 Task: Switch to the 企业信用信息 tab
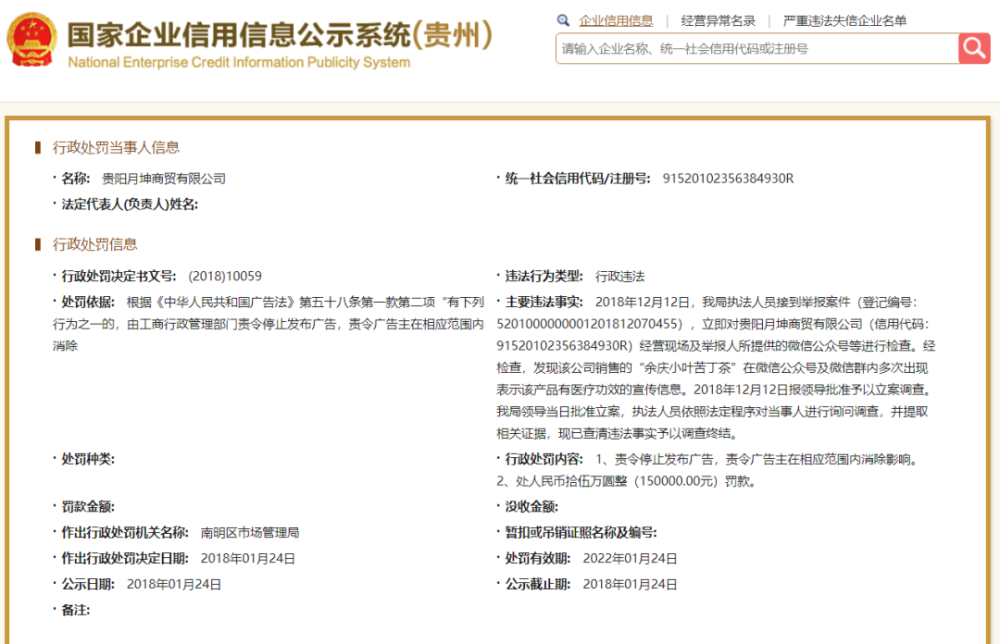coord(616,20)
